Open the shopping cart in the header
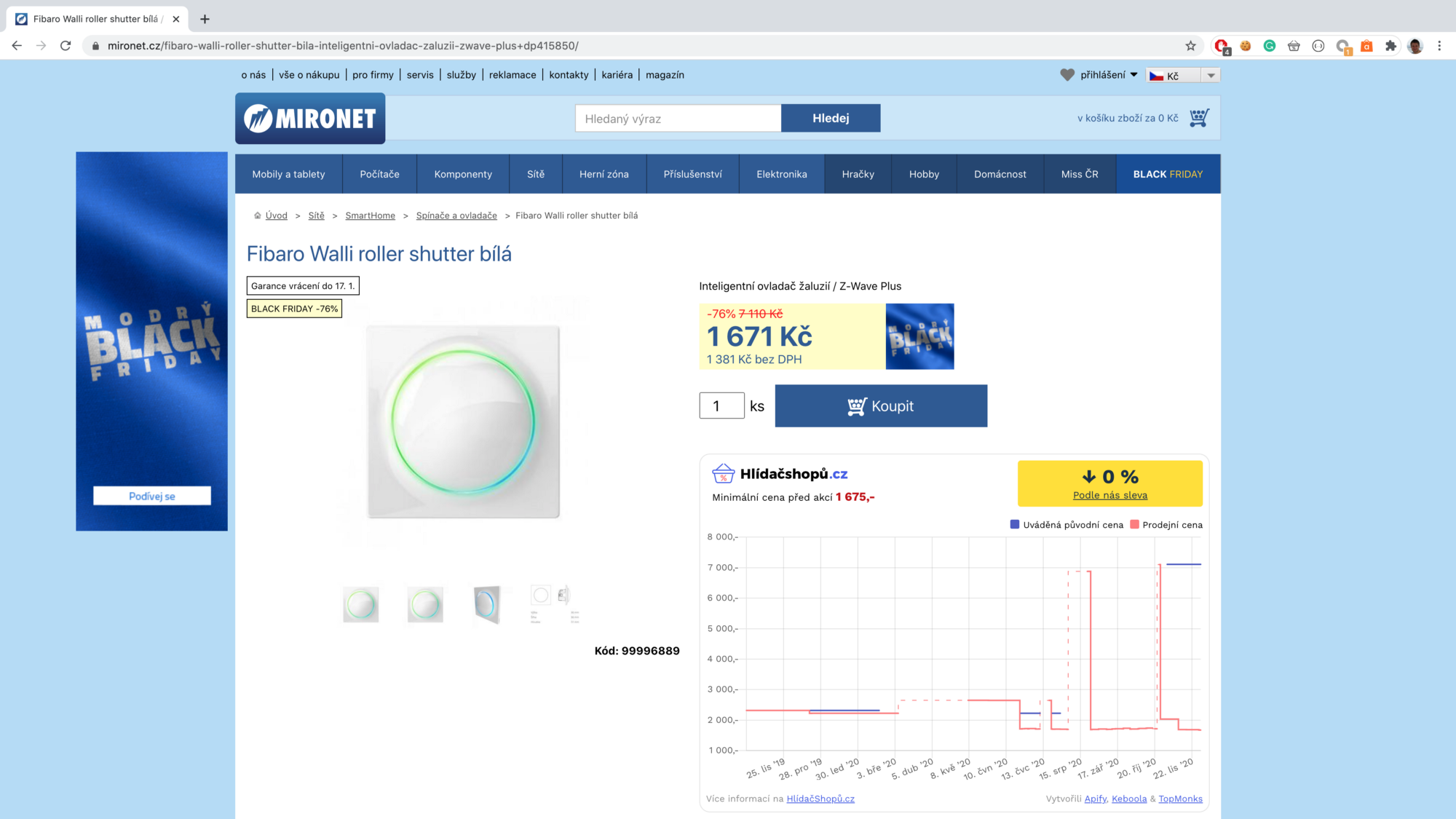Viewport: 1456px width, 819px height. click(1198, 116)
